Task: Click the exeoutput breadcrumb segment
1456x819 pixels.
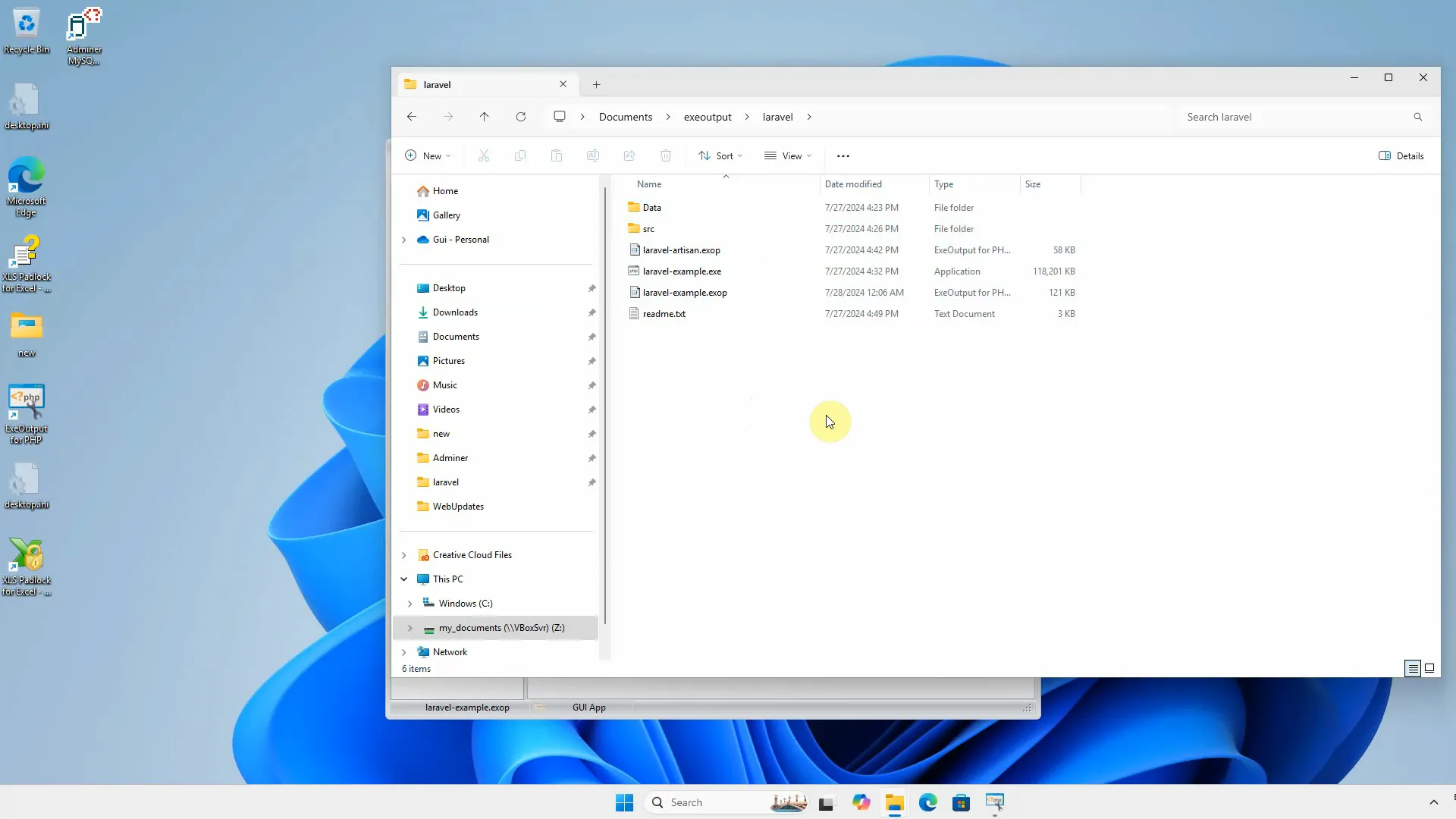Action: click(707, 117)
